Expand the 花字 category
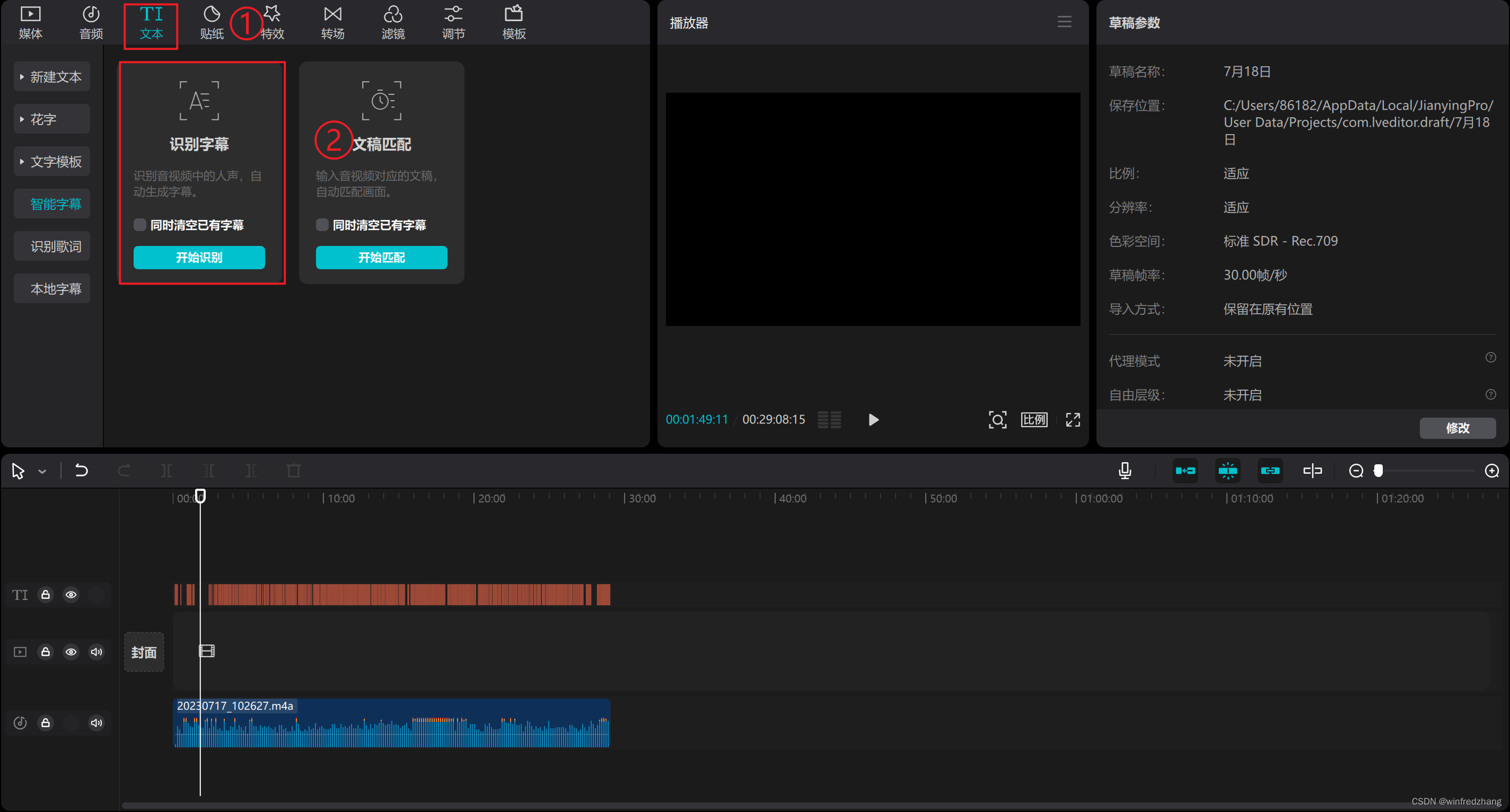This screenshot has width=1510, height=812. 51,119
